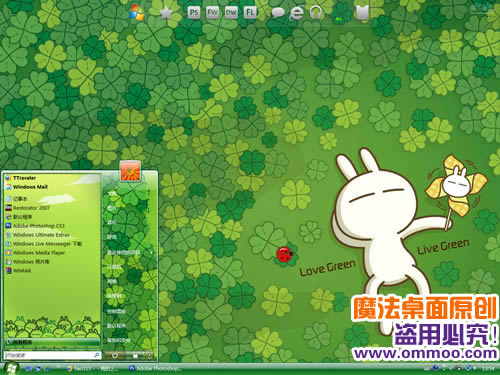Open the browser taskbar button with Firefox icon

click(x=93, y=369)
